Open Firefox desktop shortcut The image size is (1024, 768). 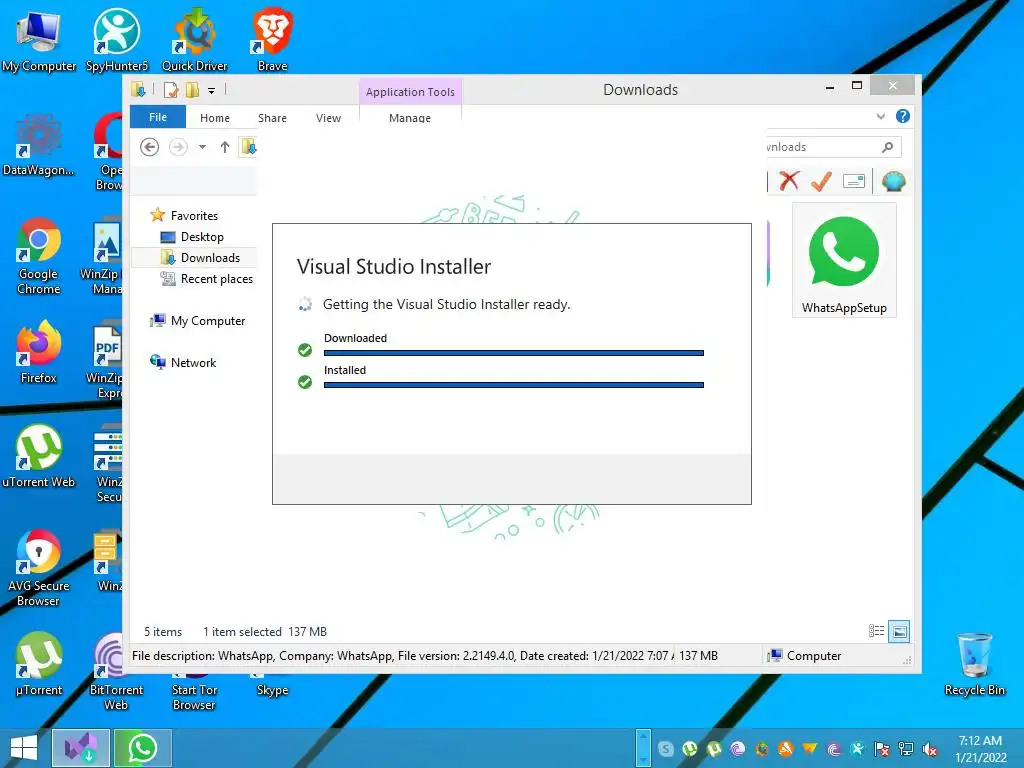tap(39, 353)
